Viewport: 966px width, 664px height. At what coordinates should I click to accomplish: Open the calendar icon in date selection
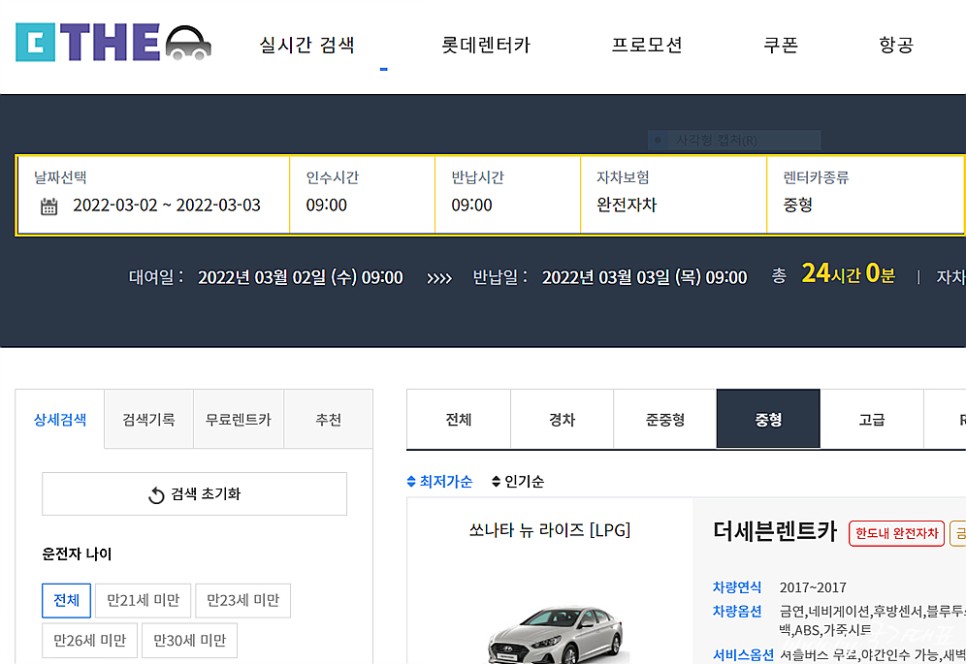pos(49,206)
